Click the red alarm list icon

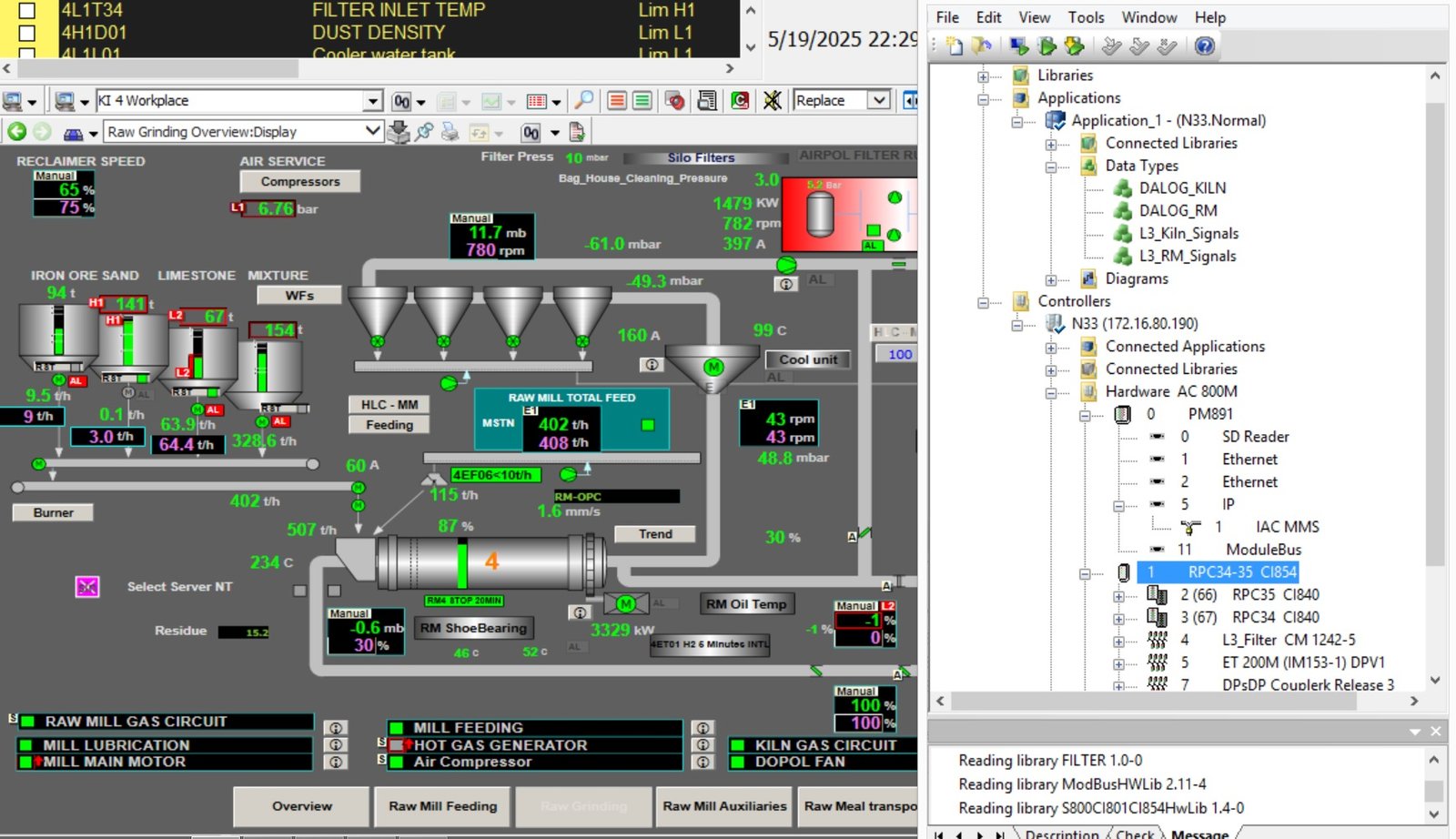(617, 100)
